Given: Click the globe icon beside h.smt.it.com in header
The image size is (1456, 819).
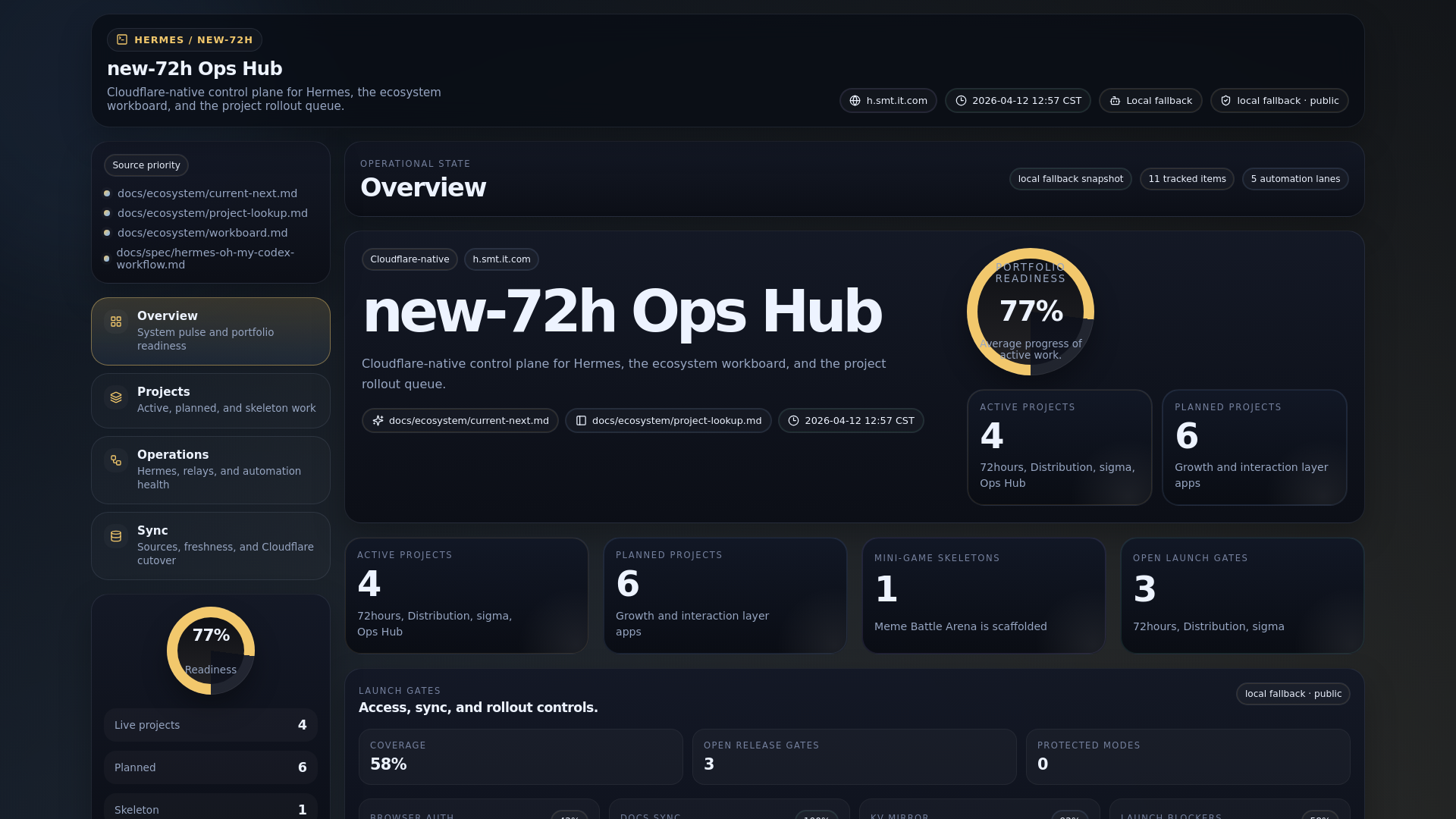Looking at the screenshot, I should [x=855, y=101].
